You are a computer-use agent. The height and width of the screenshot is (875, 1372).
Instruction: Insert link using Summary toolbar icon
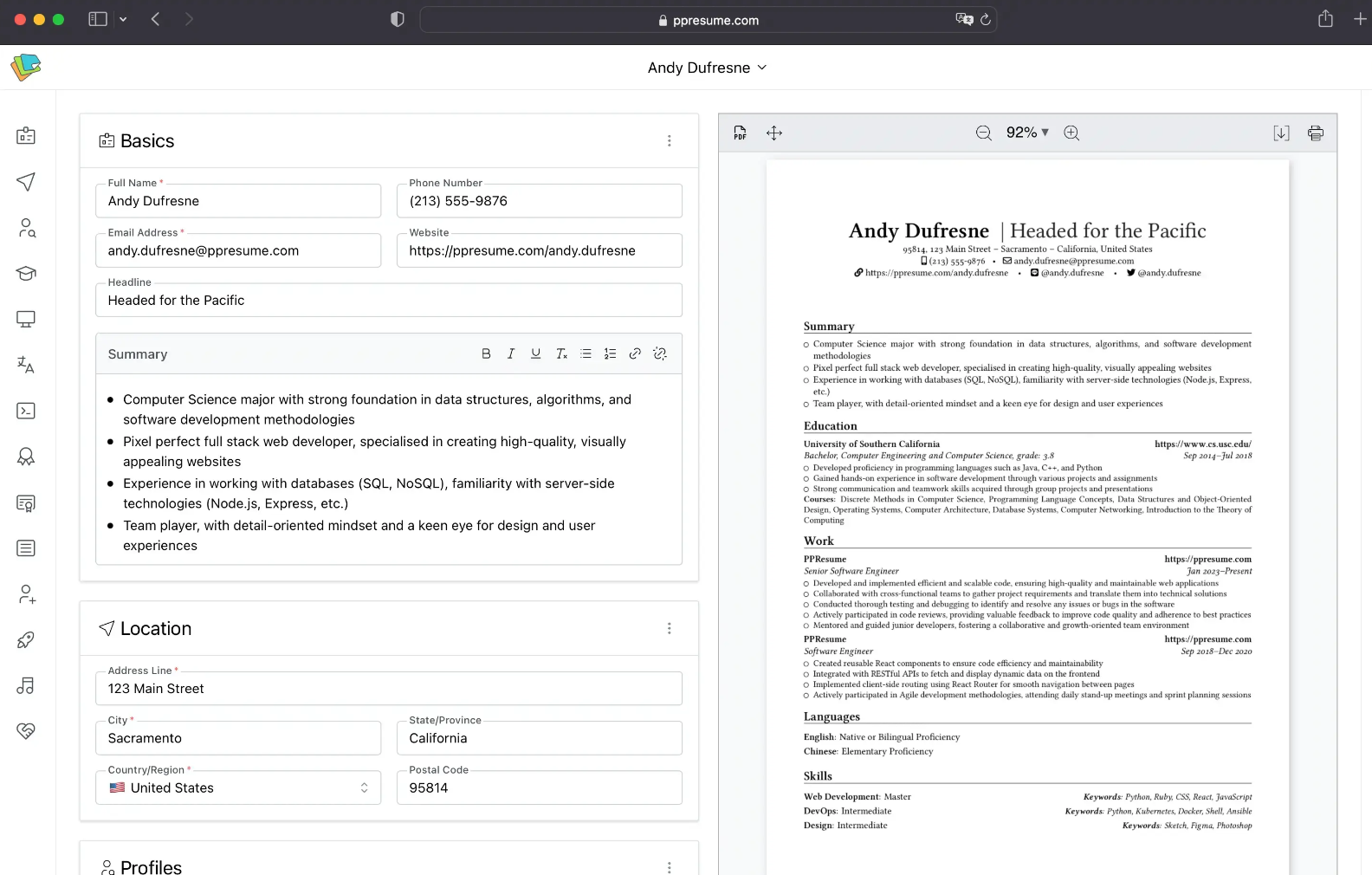tap(635, 353)
